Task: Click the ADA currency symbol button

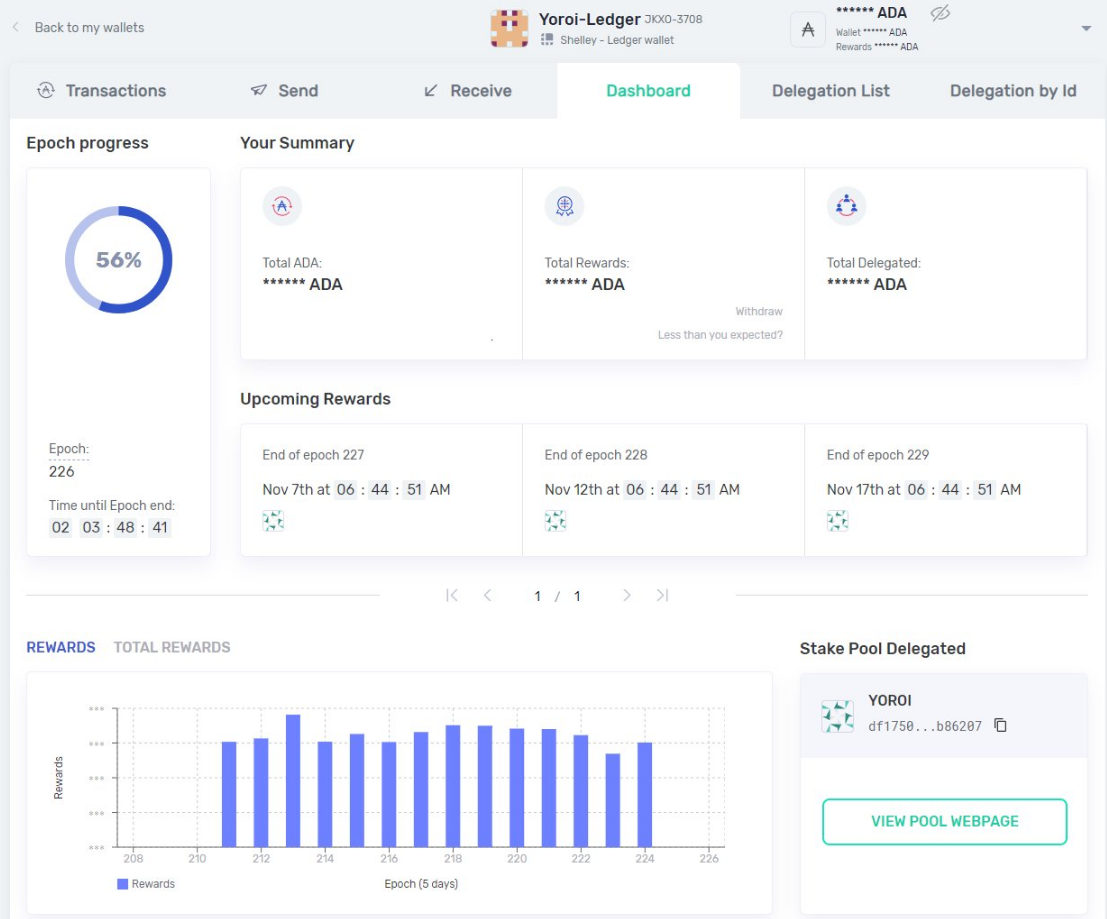Action: 808,30
